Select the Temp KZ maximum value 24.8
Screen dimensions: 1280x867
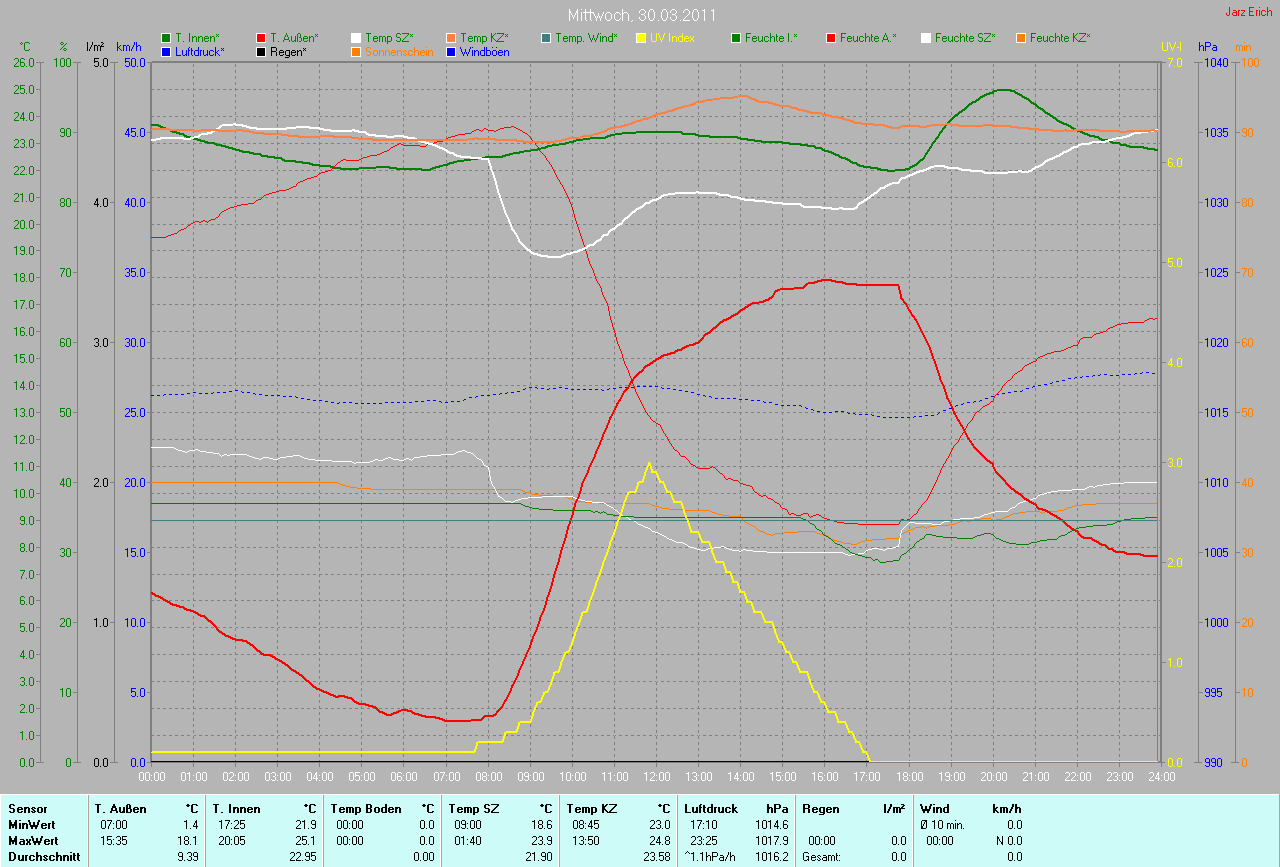click(x=659, y=841)
